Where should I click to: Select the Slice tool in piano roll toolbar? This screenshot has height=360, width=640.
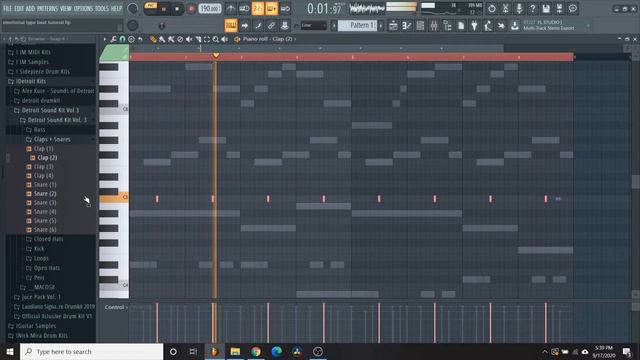pyautogui.click(x=198, y=39)
